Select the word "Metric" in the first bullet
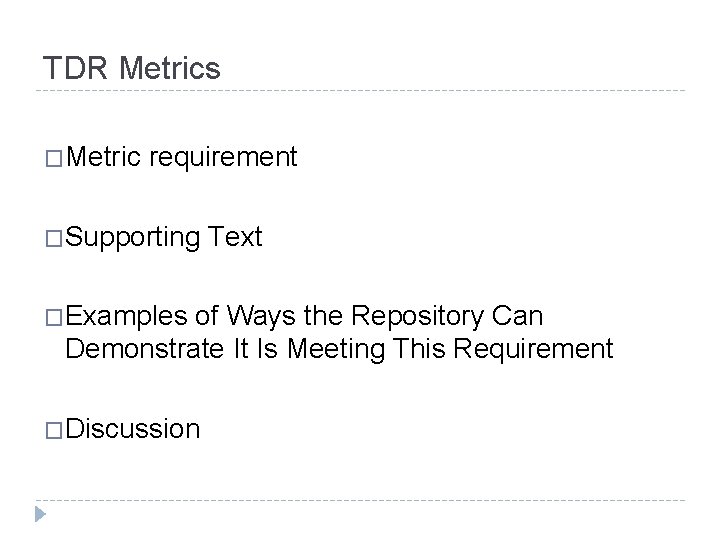The image size is (720, 540). 106,157
